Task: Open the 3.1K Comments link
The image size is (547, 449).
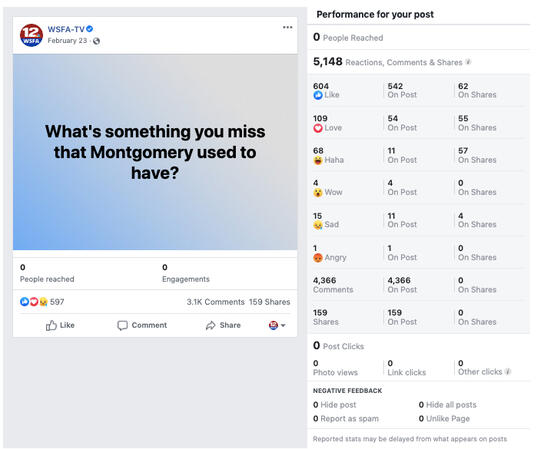Action: (215, 302)
